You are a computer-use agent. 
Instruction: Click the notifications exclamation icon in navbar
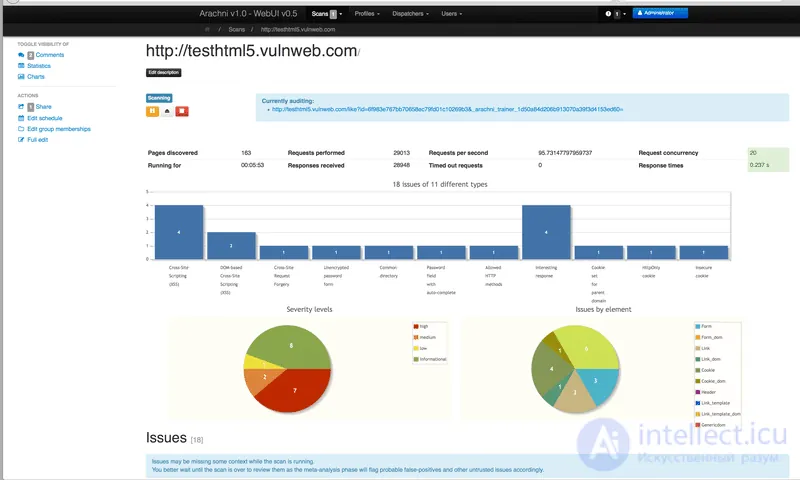point(608,14)
